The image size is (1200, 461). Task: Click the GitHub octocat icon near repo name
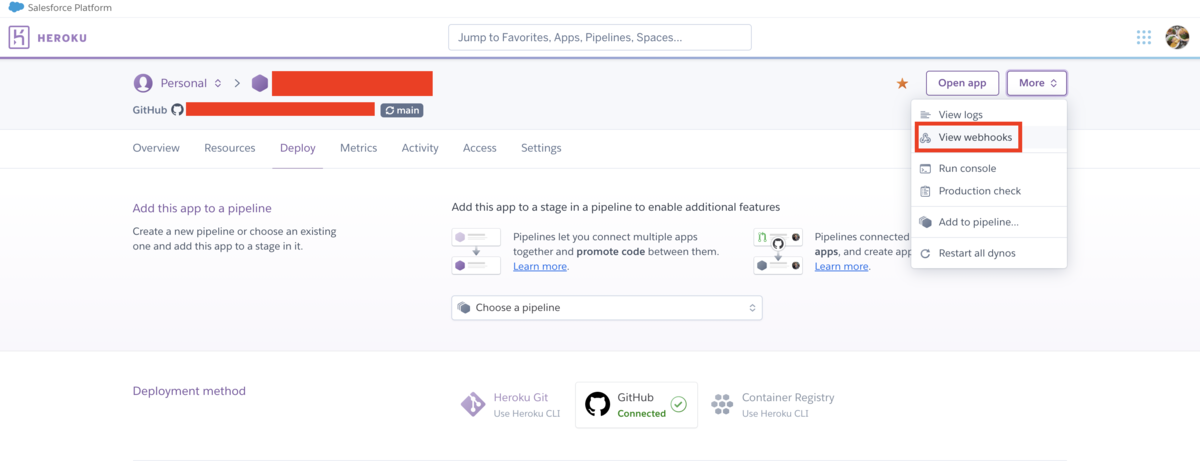point(178,110)
